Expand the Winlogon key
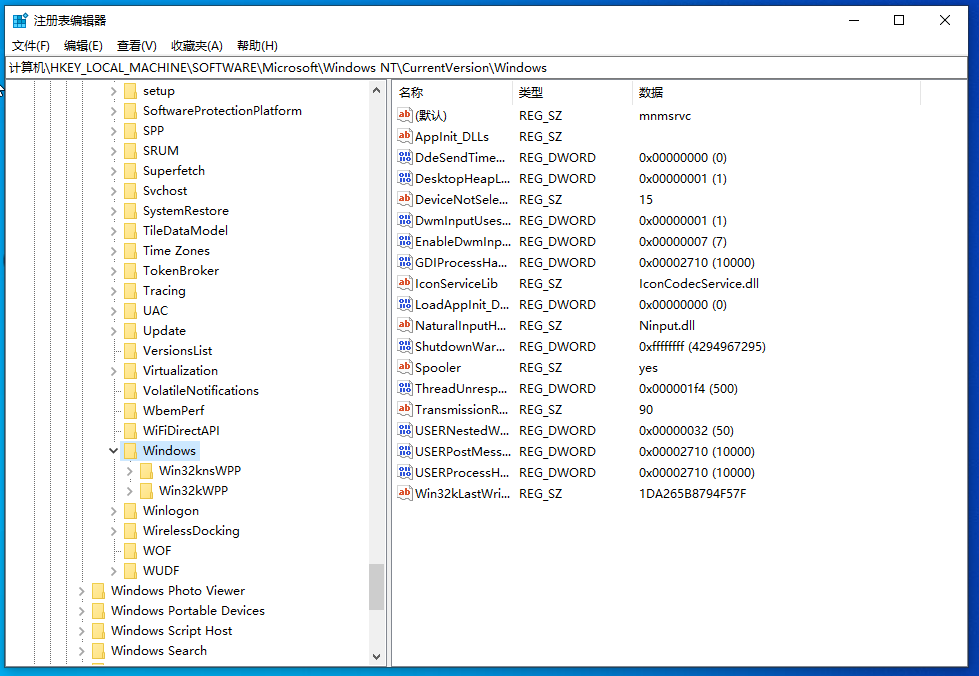 (x=113, y=511)
